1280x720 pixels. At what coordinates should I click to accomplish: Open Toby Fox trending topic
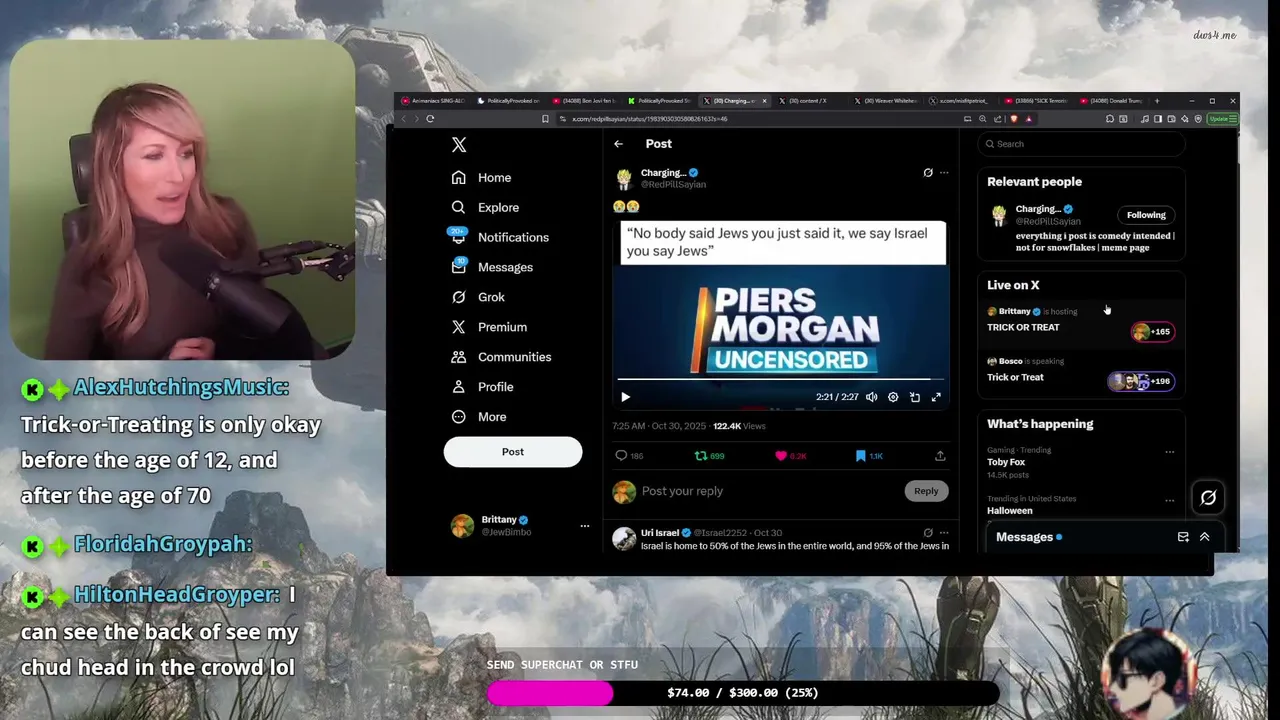click(x=1006, y=462)
